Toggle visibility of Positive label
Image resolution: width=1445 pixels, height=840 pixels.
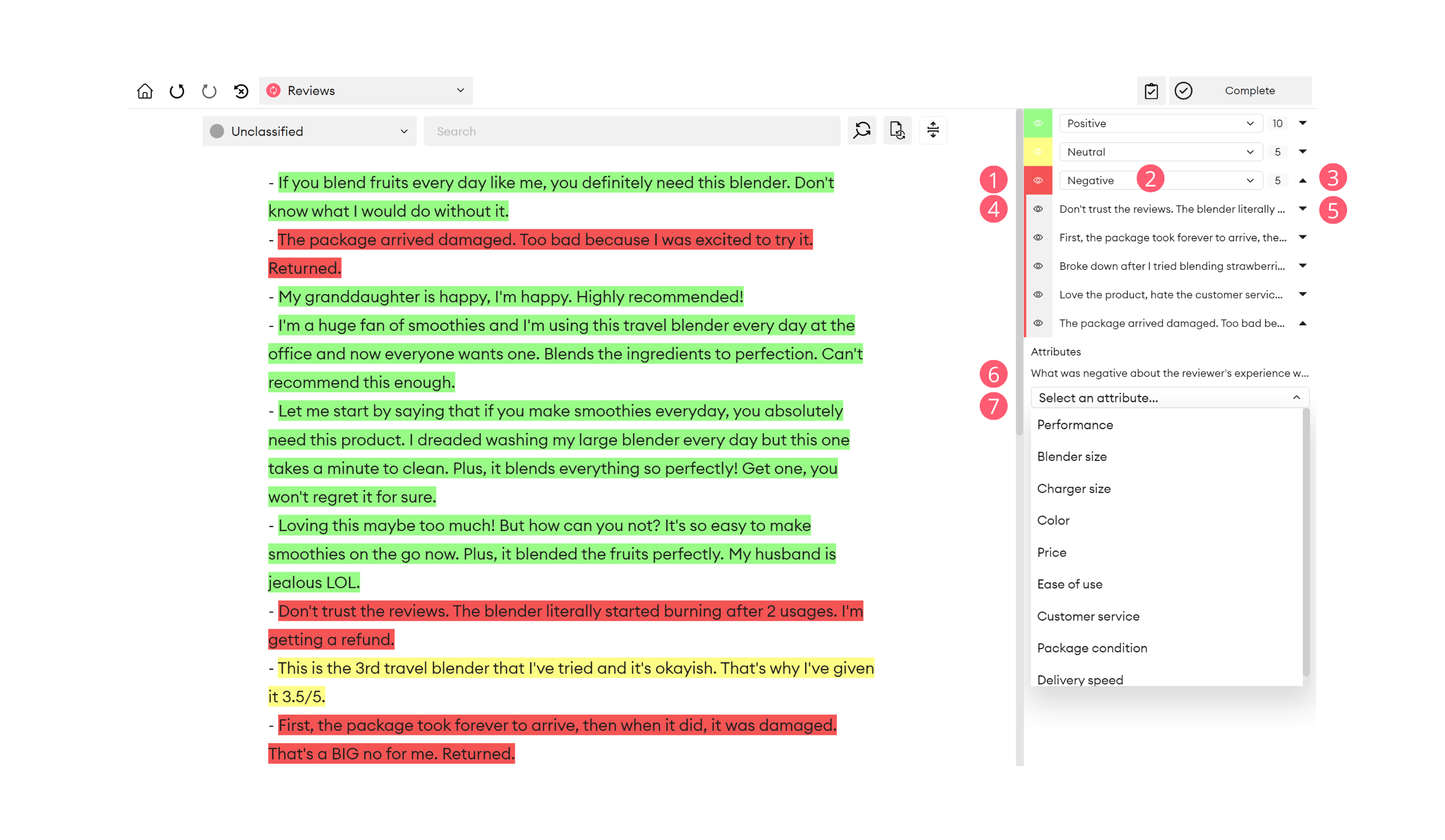pos(1038,123)
